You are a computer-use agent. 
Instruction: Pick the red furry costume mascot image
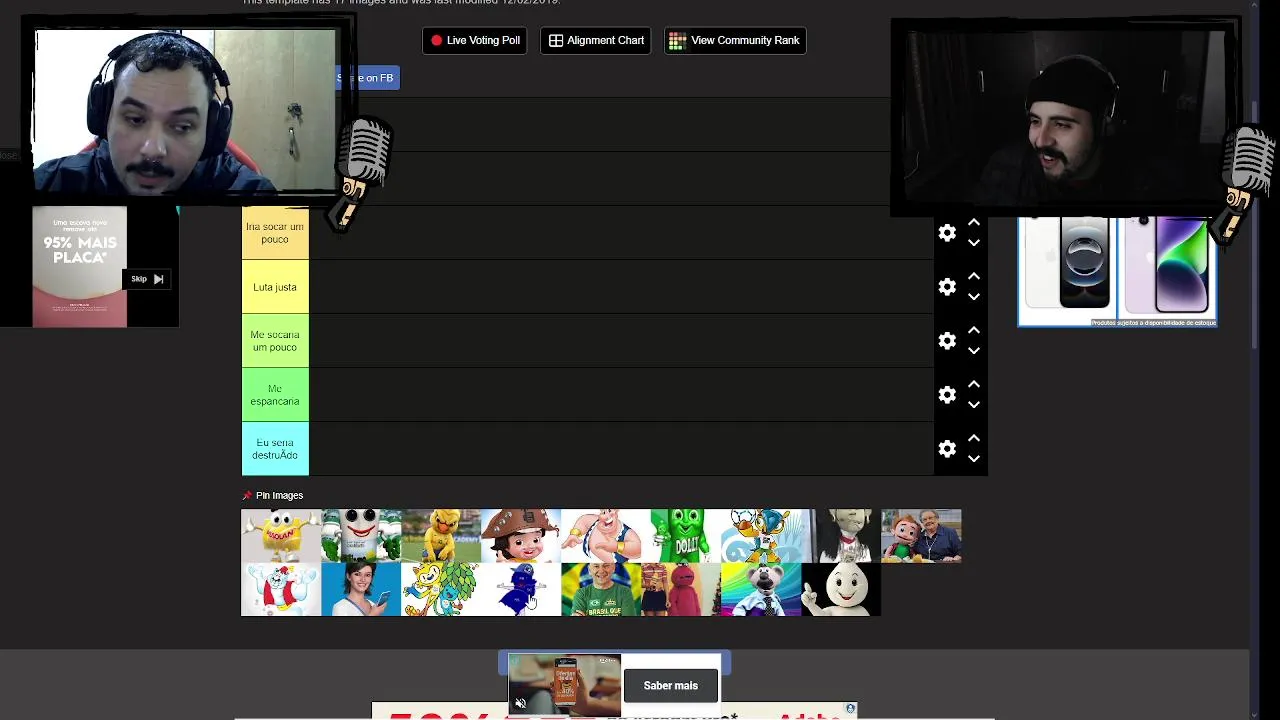pyautogui.click(x=681, y=589)
